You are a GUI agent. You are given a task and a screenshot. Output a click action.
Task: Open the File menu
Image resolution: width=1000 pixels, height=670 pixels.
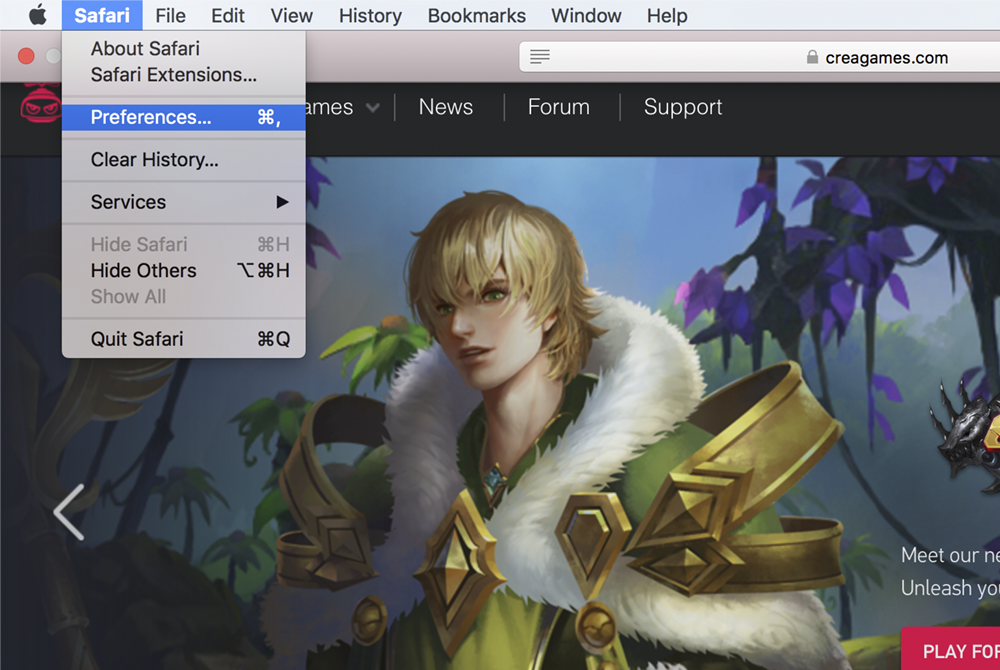170,15
